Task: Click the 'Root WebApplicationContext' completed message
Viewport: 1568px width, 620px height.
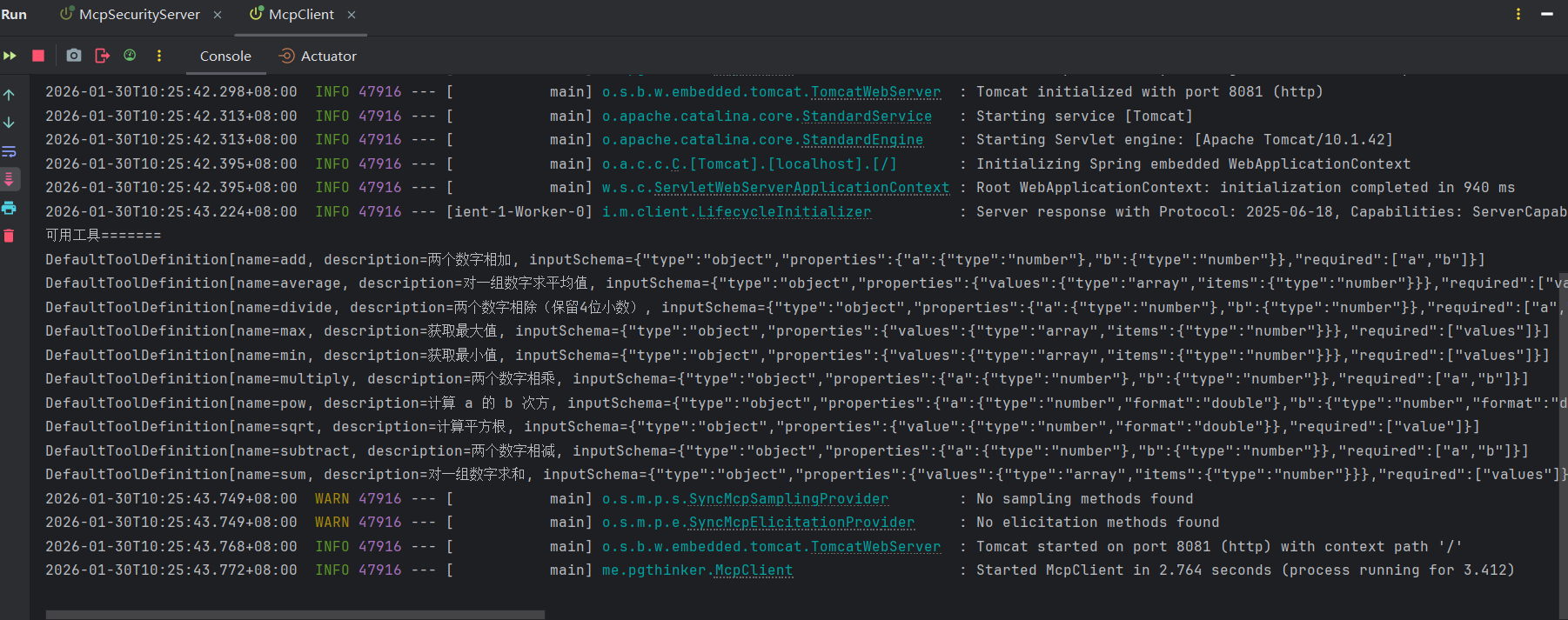Action: [1245, 188]
